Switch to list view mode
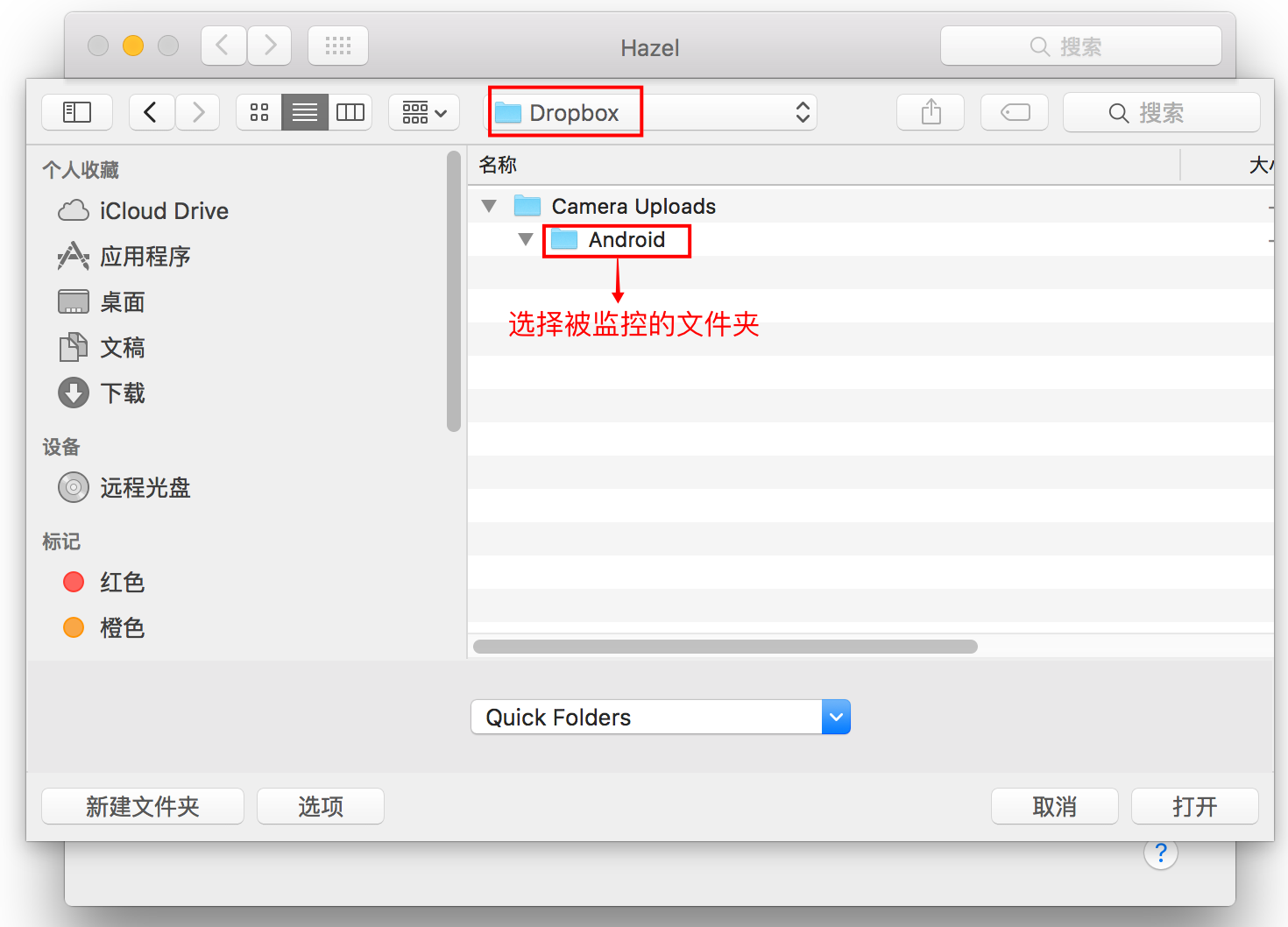 pyautogui.click(x=305, y=112)
